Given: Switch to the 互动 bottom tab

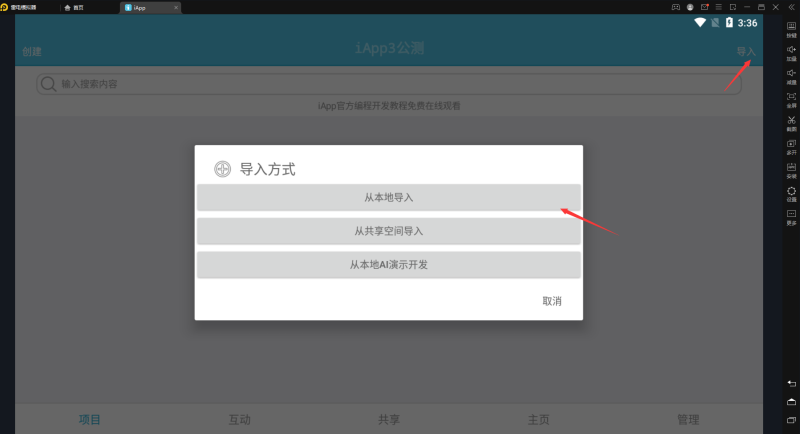Looking at the screenshot, I should tap(239, 419).
